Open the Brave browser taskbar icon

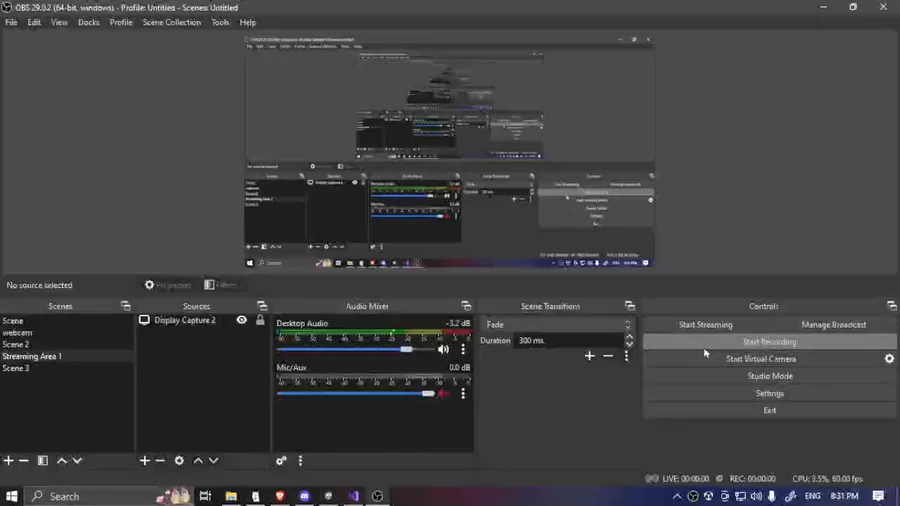point(280,496)
